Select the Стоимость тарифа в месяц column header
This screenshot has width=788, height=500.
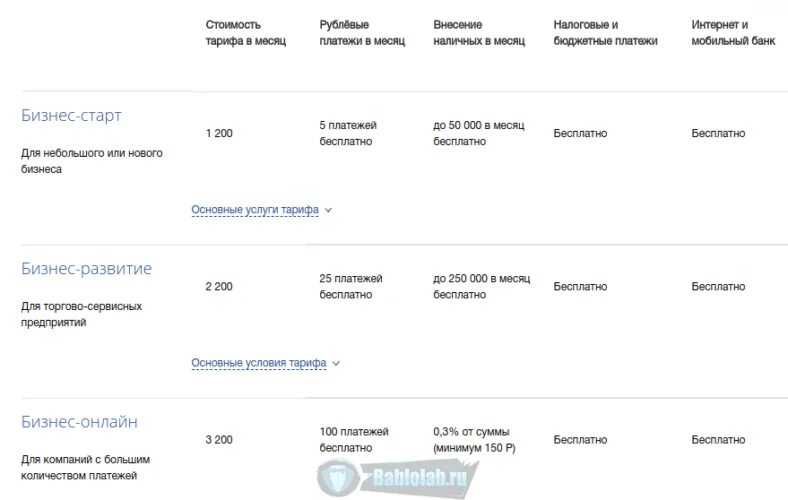coord(246,33)
